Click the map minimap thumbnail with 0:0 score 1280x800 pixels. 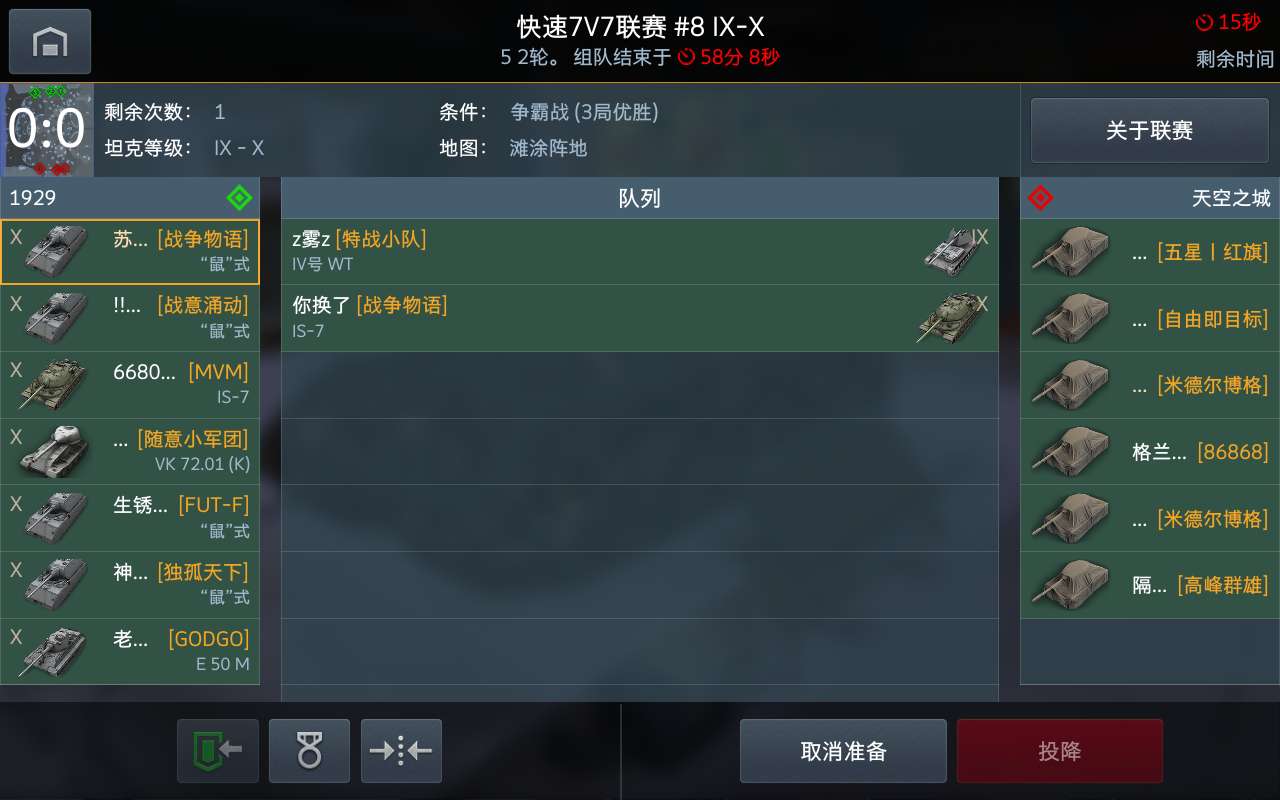[x=47, y=130]
